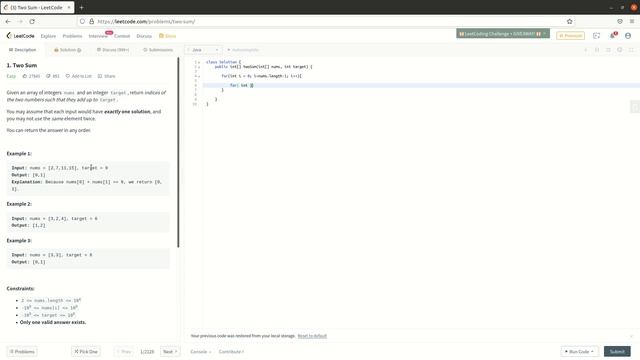The width and height of the screenshot is (640, 360).
Task: Bookmark this page with star icon
Action: point(569,21)
